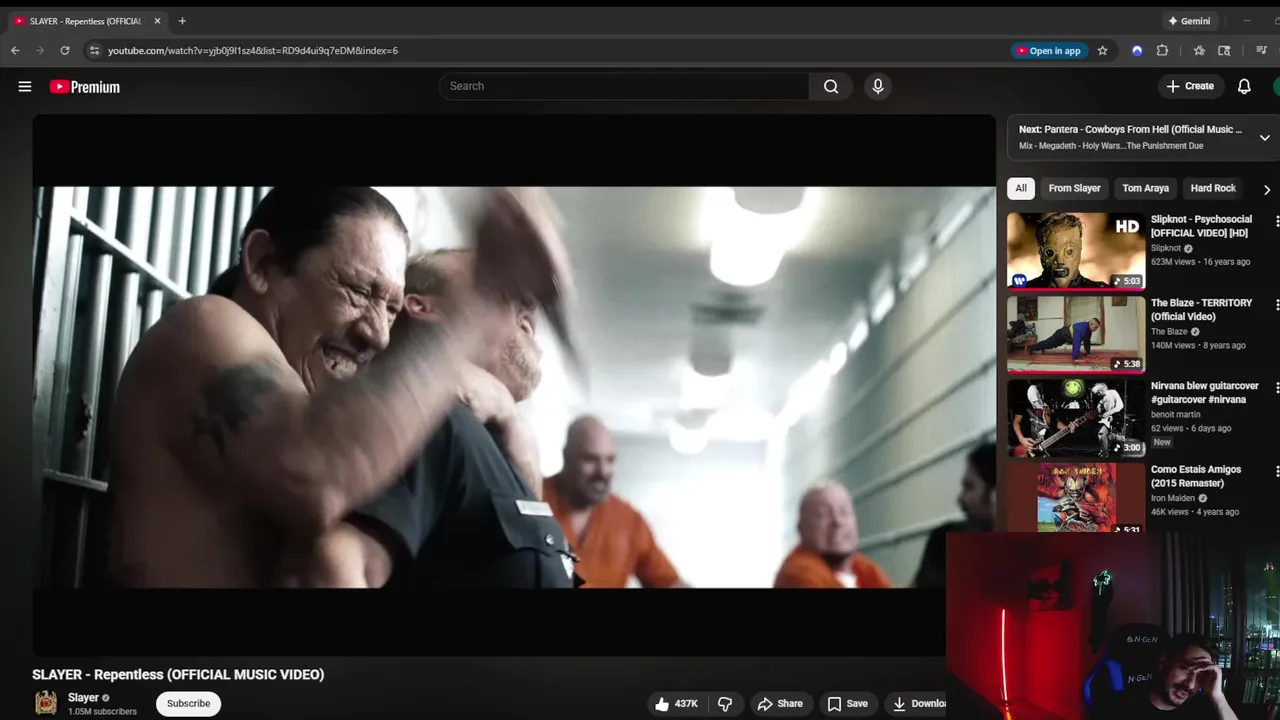
Task: Expand the Next playlist panel chevron
Action: (x=1264, y=137)
